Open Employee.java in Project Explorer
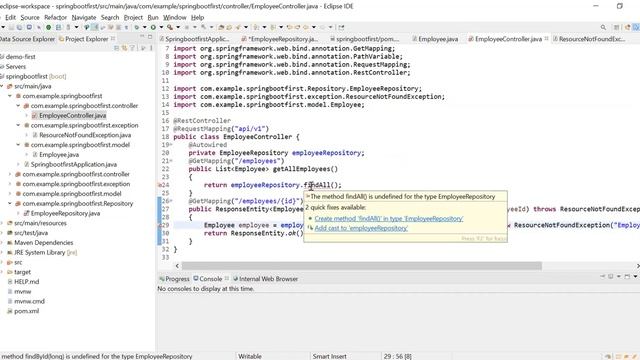The height and width of the screenshot is (360, 640). pyautogui.click(x=59, y=154)
